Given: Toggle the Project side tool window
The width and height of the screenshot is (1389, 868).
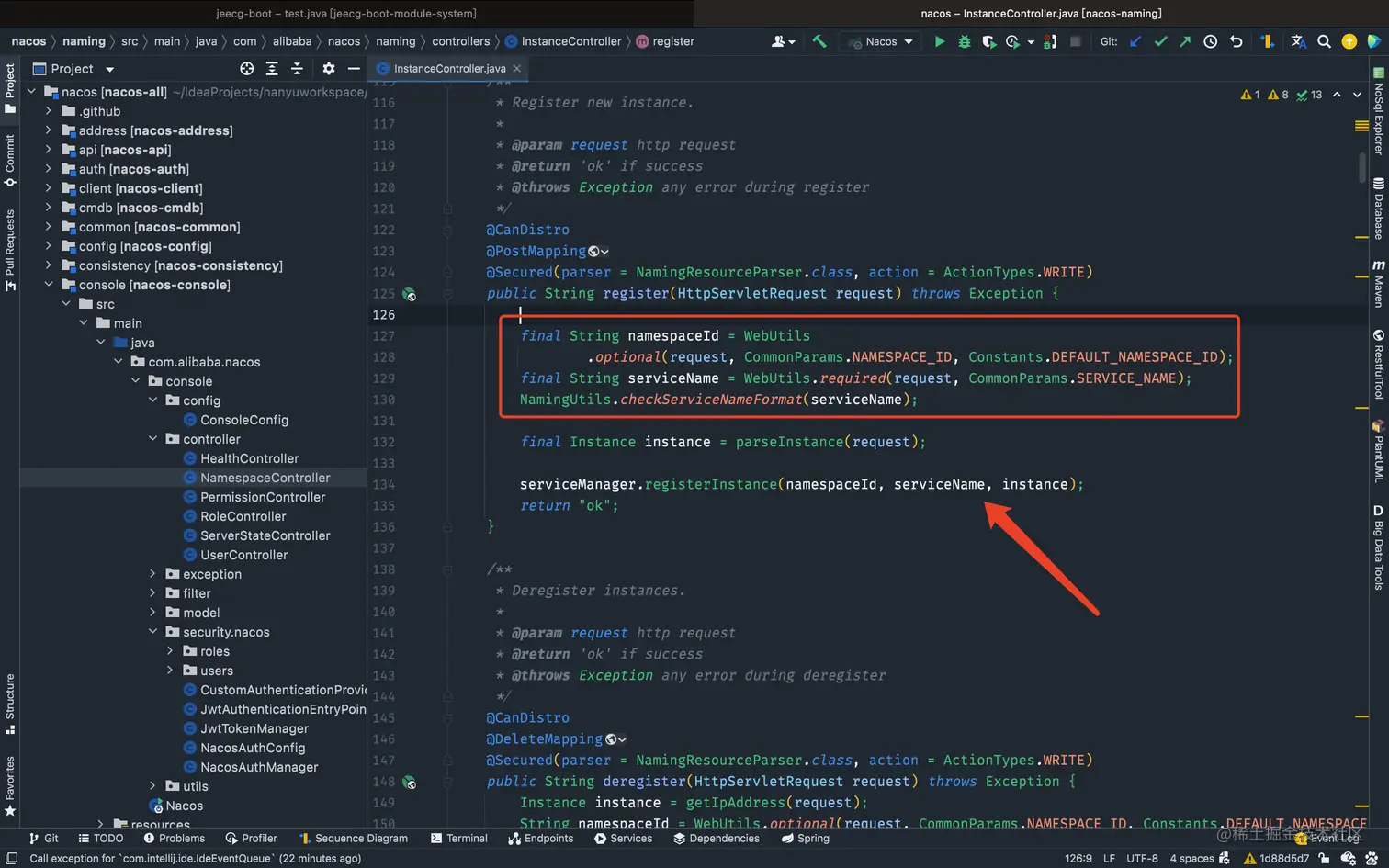Looking at the screenshot, I should point(10,87).
